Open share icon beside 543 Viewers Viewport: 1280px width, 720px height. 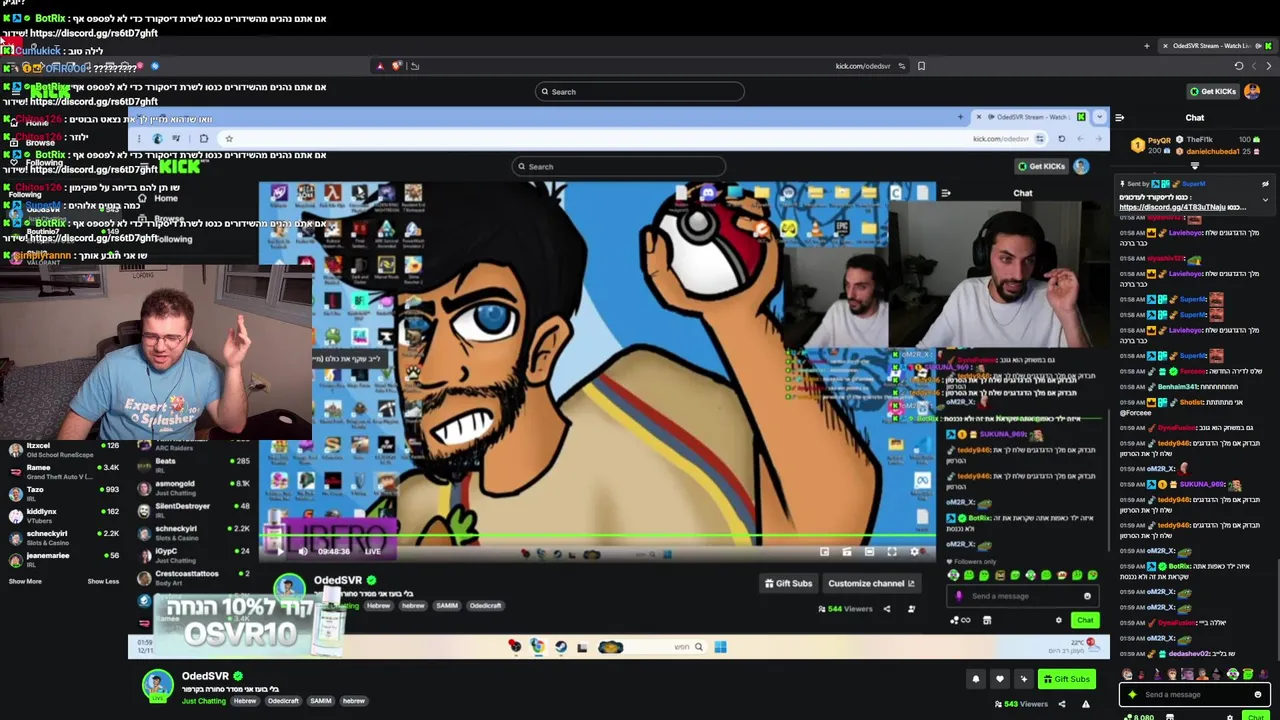click(1062, 704)
